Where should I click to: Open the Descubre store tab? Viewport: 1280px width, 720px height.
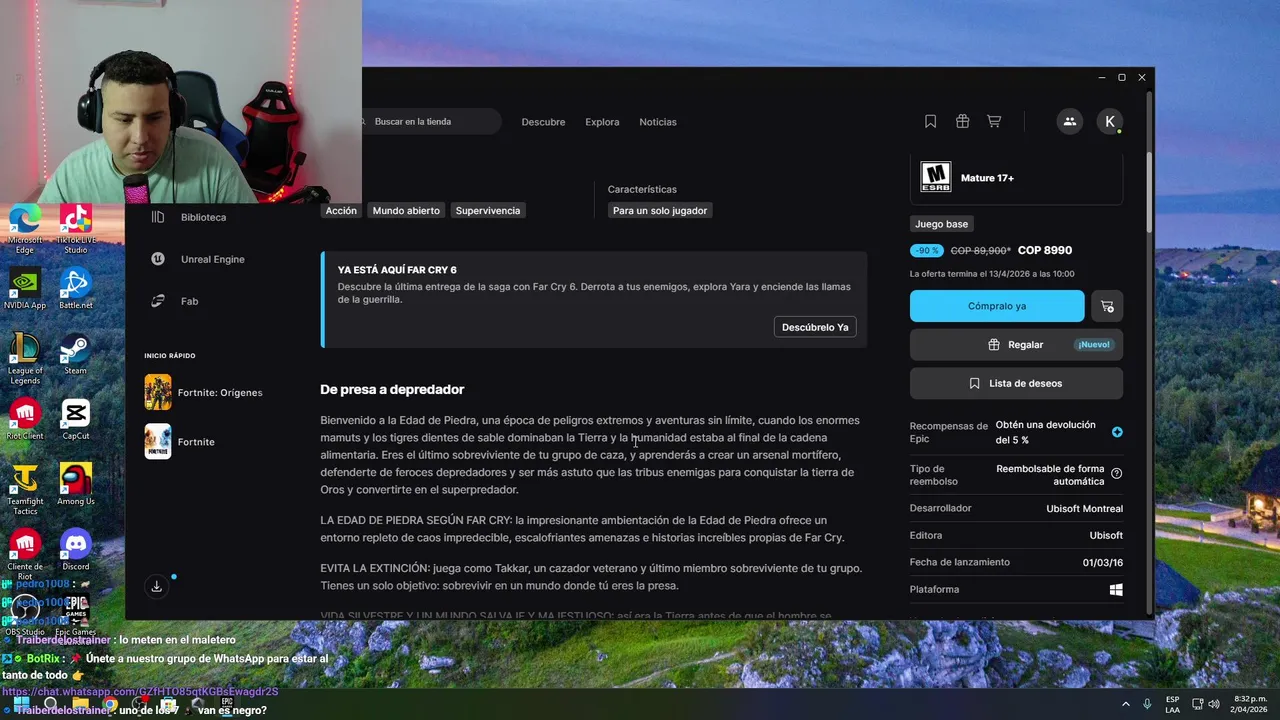coord(543,122)
